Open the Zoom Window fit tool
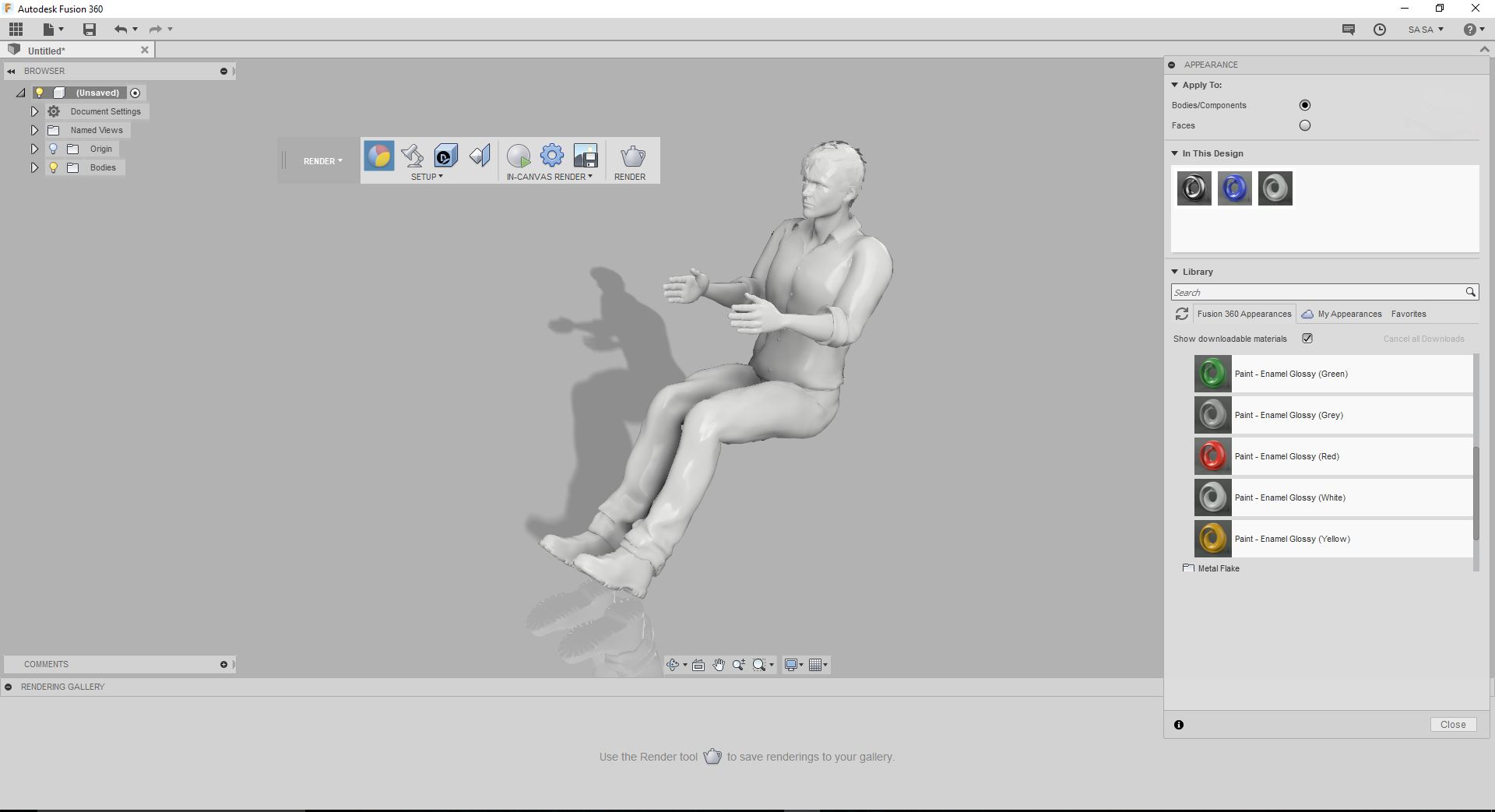Image resolution: width=1495 pixels, height=812 pixels. click(759, 665)
